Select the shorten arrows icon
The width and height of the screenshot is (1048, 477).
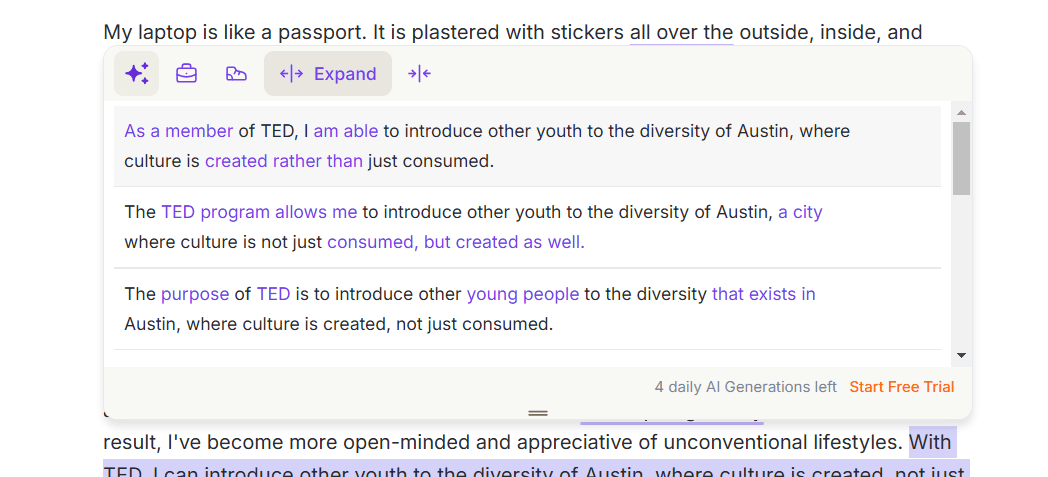419,74
